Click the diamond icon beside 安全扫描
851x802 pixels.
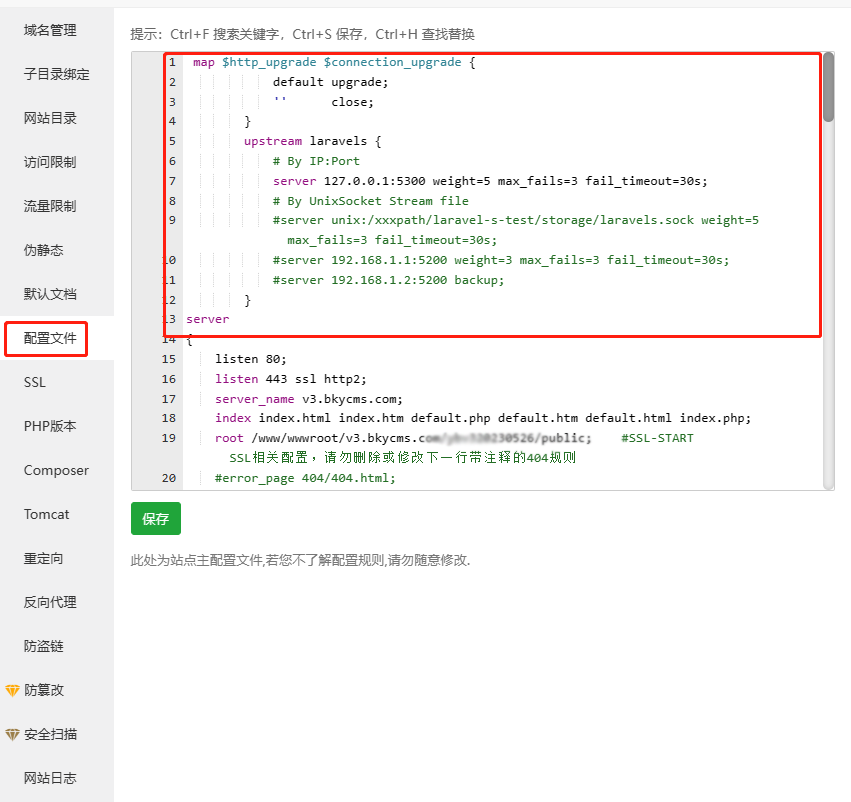pos(12,735)
